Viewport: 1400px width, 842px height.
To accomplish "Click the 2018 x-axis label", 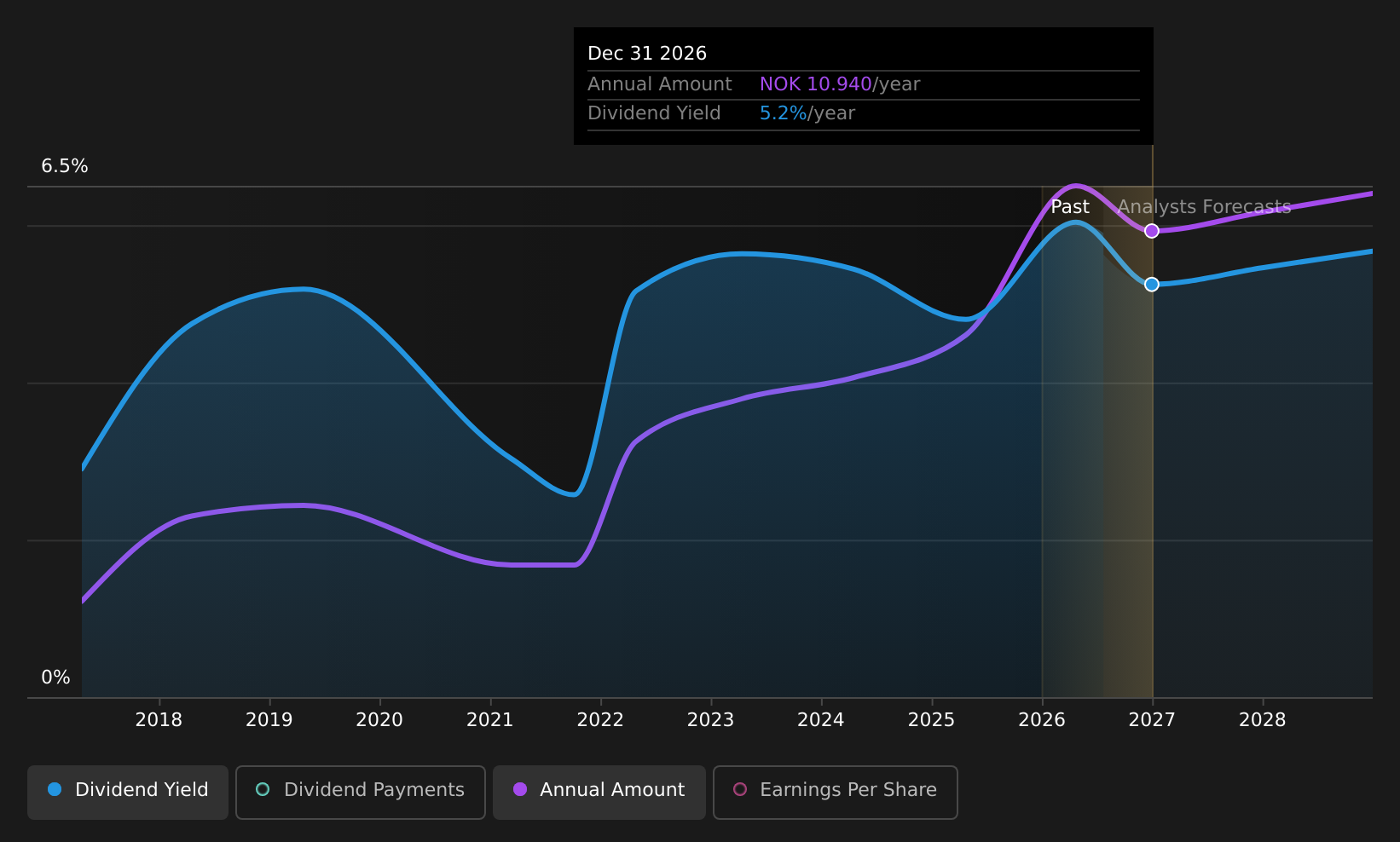I will [159, 720].
